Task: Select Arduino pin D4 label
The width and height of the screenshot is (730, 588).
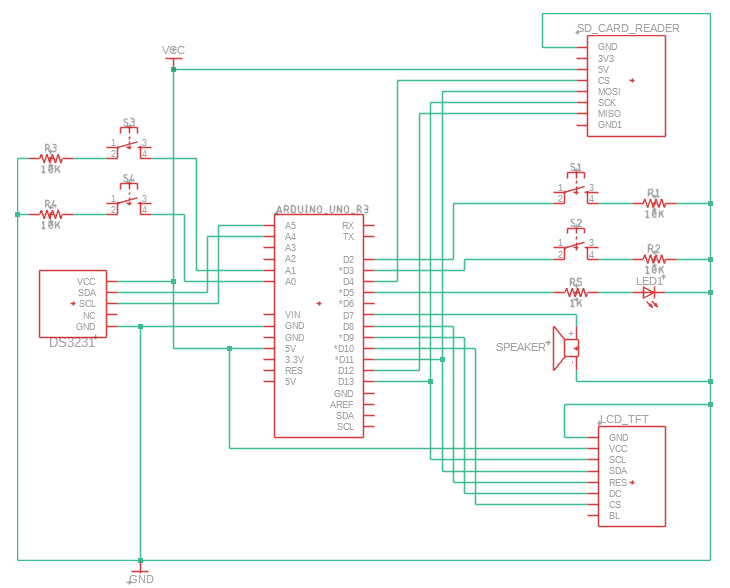Action: click(x=348, y=282)
